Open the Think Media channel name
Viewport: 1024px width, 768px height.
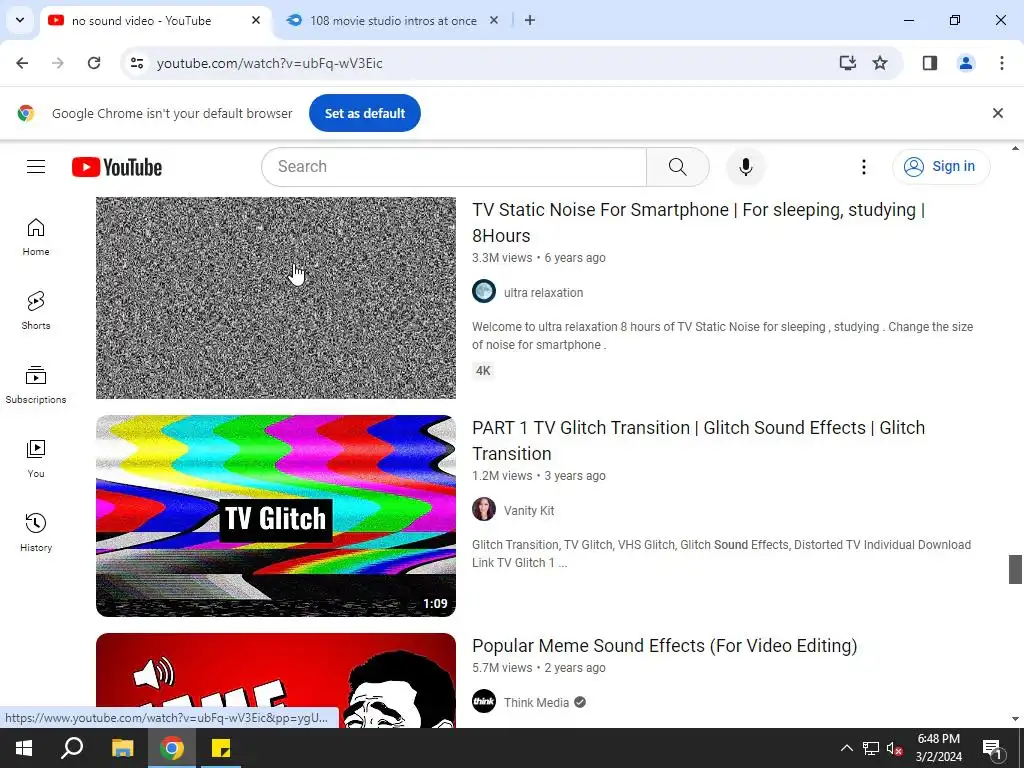coord(536,703)
